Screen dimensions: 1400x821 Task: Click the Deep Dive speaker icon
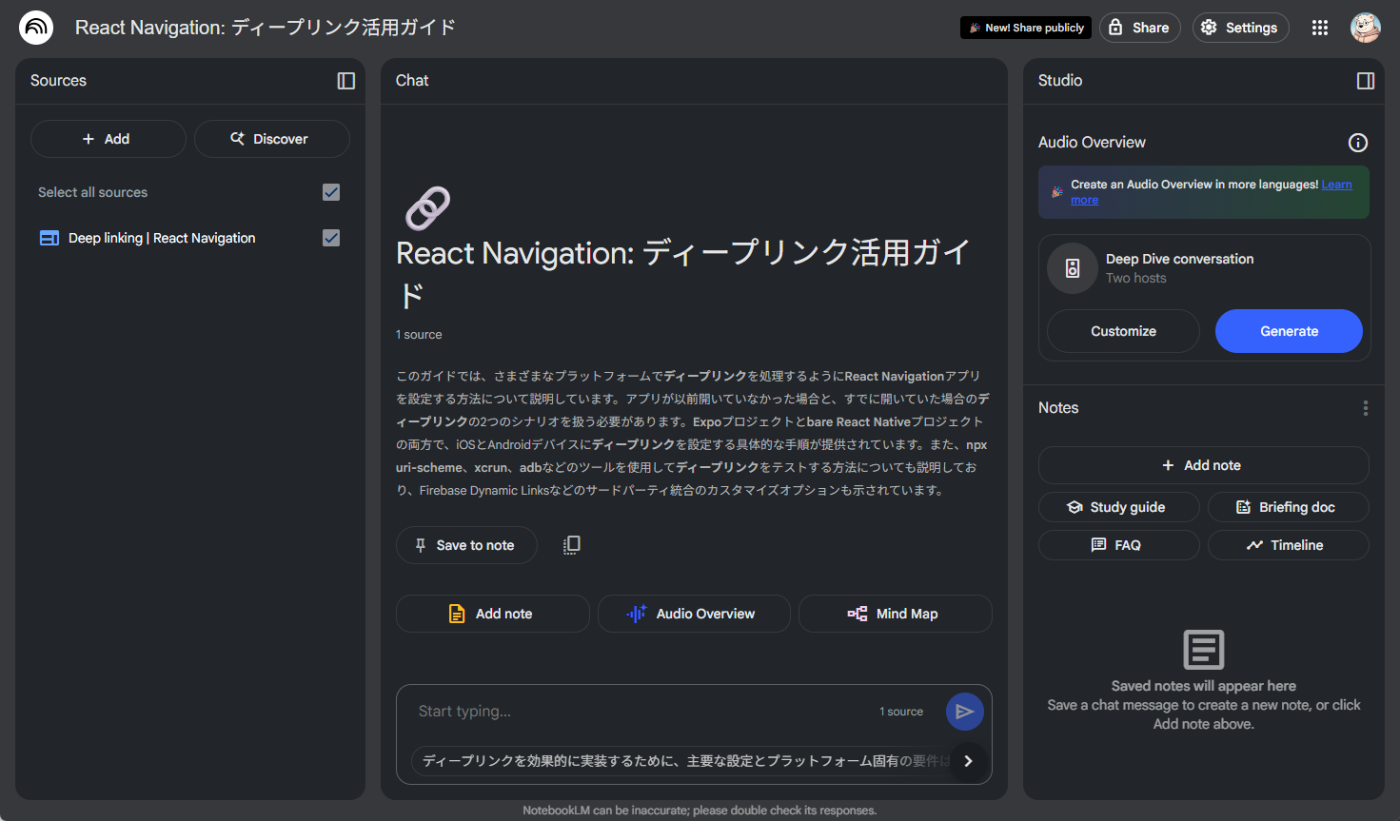(1072, 268)
